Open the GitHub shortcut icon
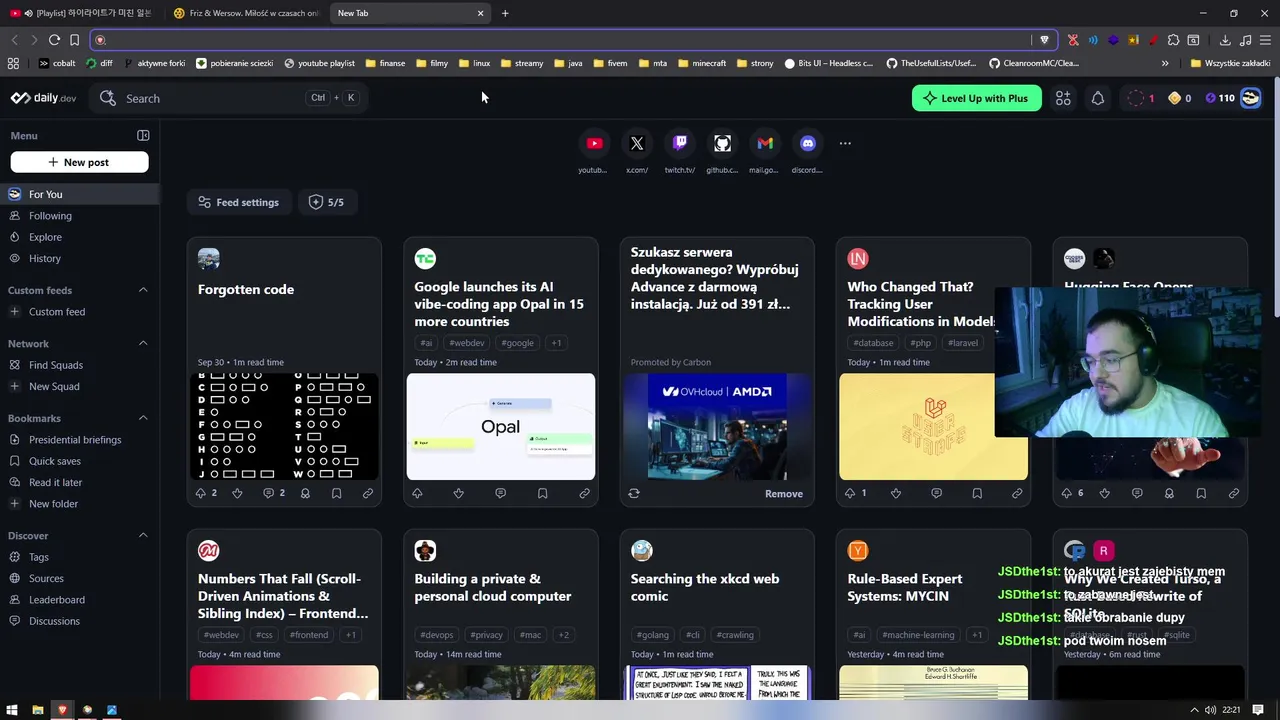Screen dimensions: 1280x720 pyautogui.click(x=722, y=143)
